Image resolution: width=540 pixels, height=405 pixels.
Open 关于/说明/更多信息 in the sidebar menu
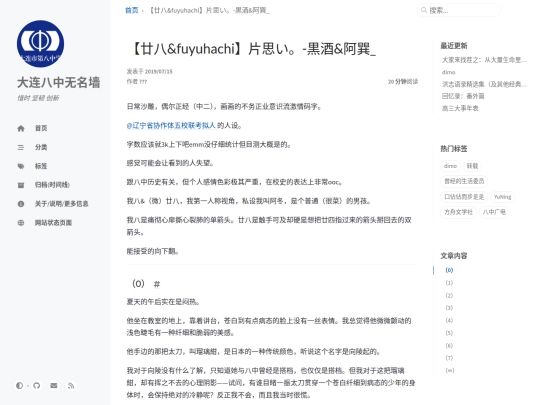pos(61,204)
